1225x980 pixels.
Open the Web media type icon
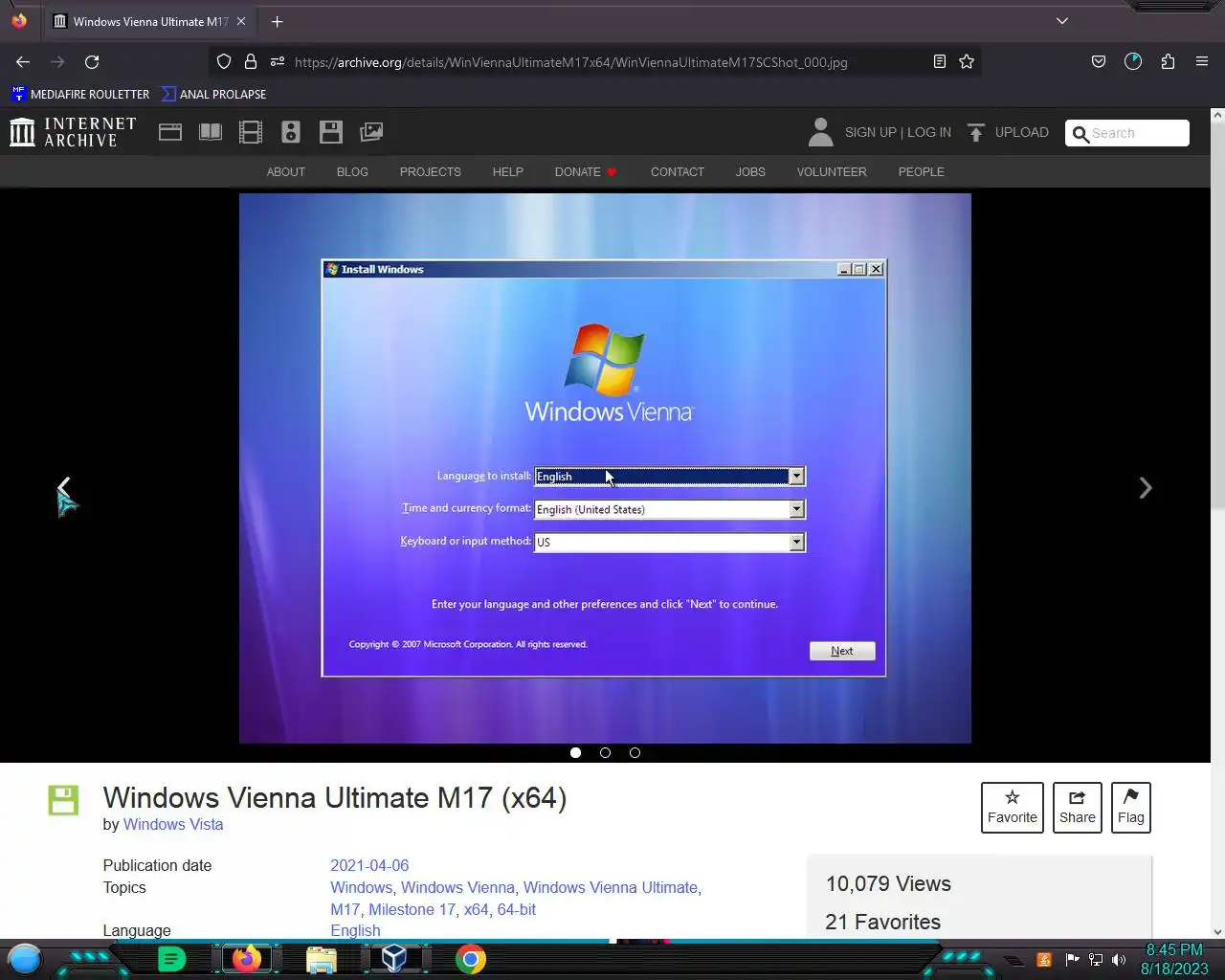tap(170, 132)
